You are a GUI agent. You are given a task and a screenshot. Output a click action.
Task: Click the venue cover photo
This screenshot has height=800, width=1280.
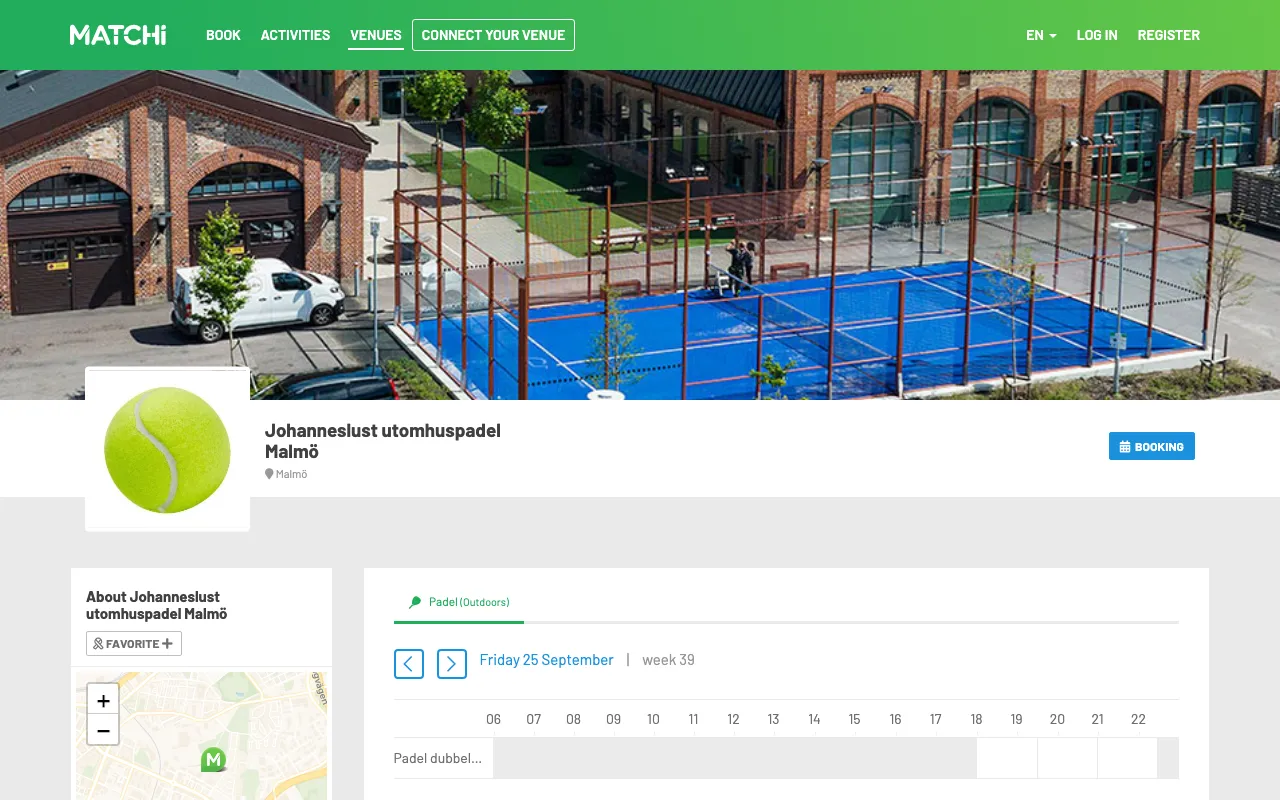click(640, 235)
